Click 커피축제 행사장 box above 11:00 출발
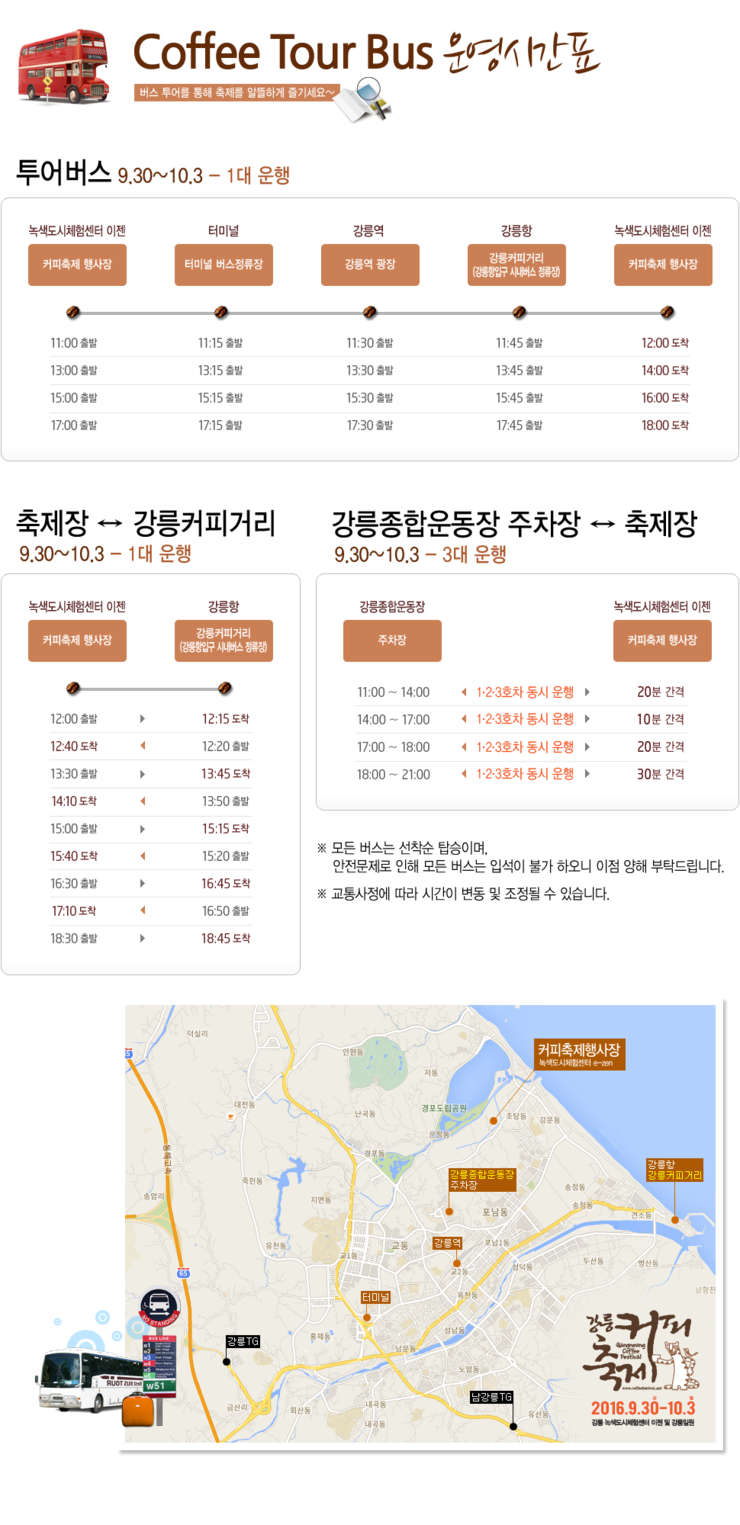This screenshot has width=740, height=1525. [77, 265]
